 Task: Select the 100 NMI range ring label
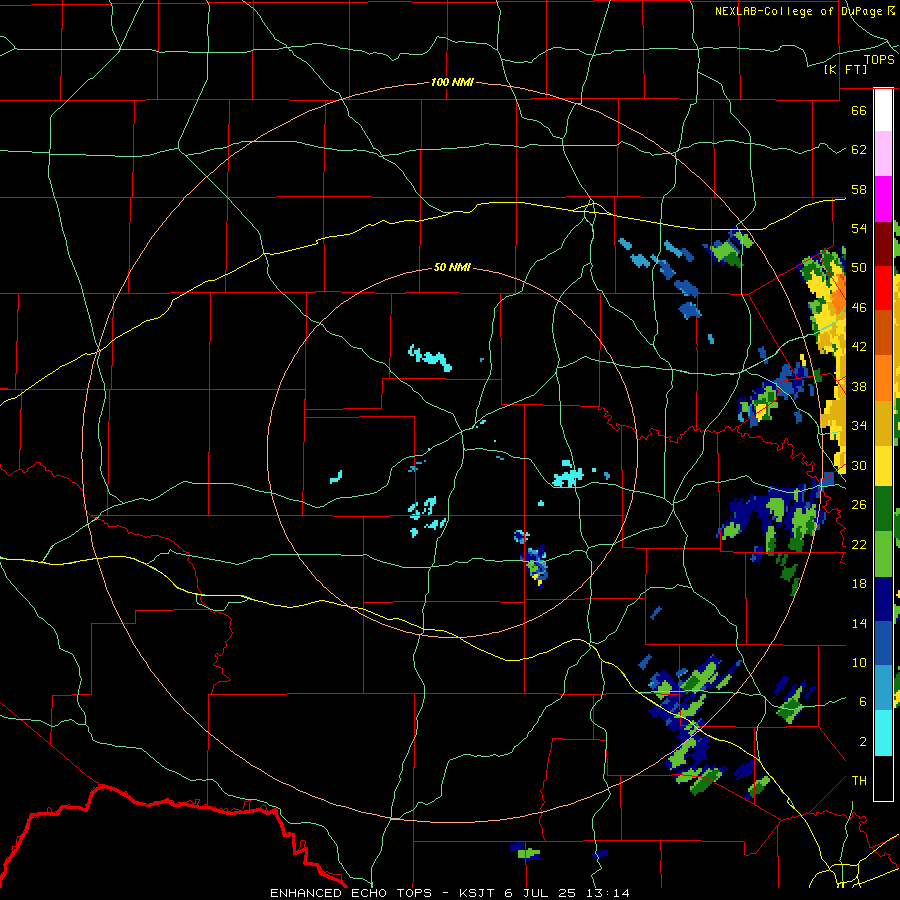tap(452, 82)
